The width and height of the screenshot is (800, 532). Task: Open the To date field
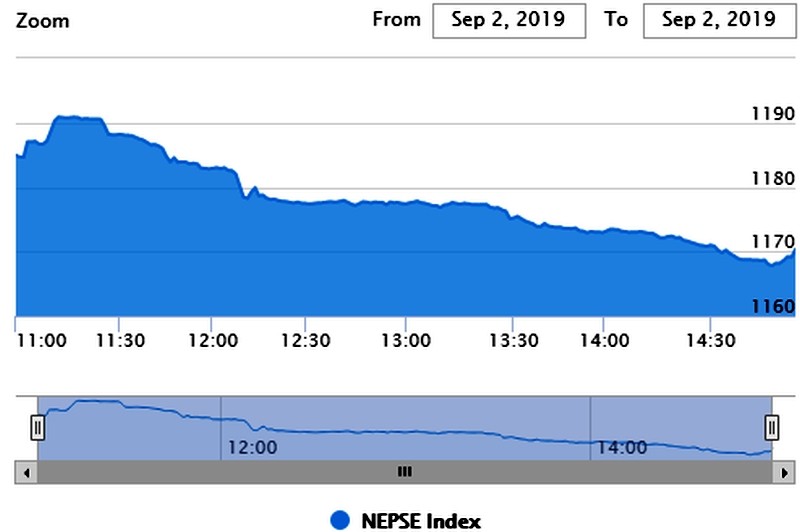tap(711, 21)
